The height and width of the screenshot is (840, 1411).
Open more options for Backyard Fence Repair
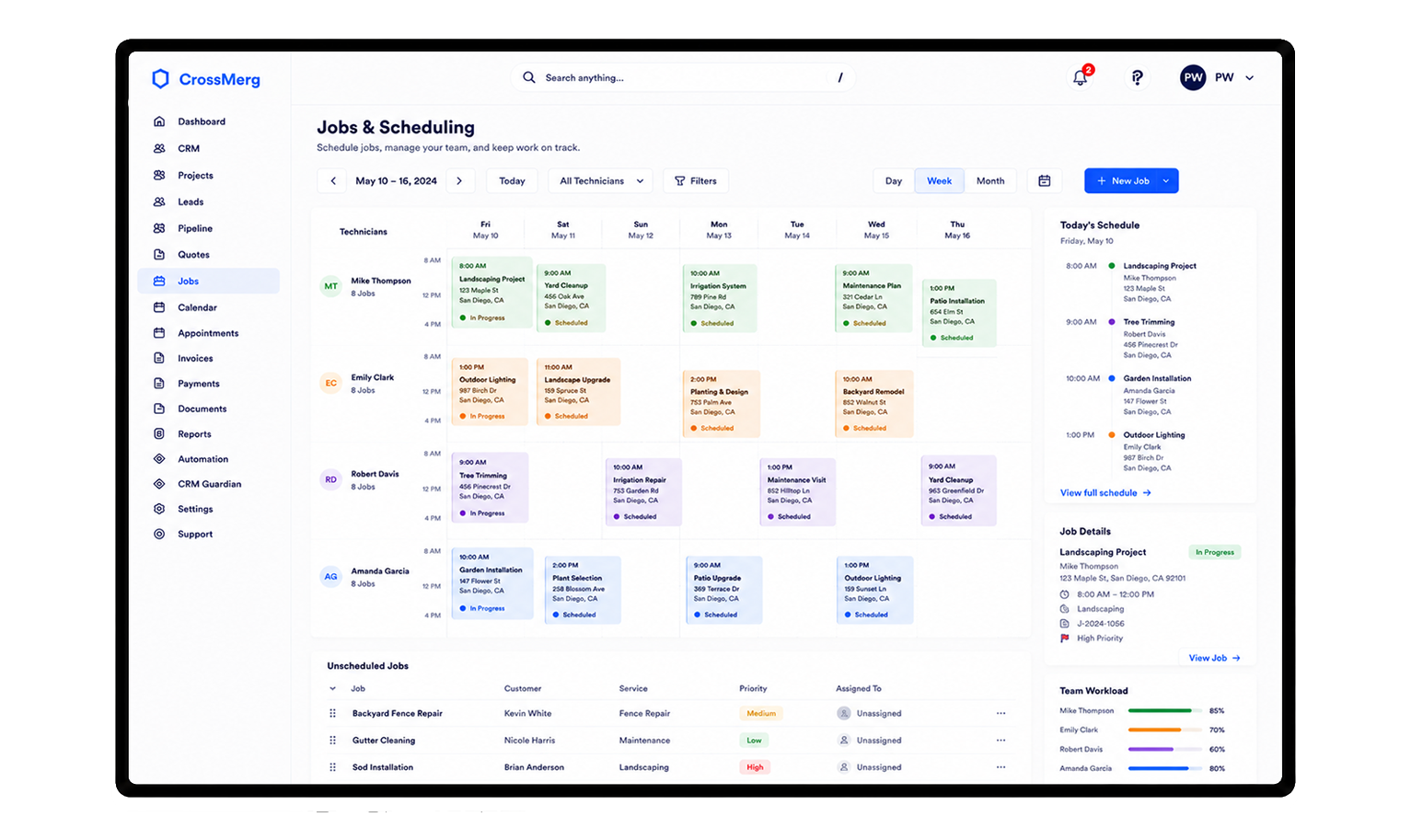(x=1000, y=713)
